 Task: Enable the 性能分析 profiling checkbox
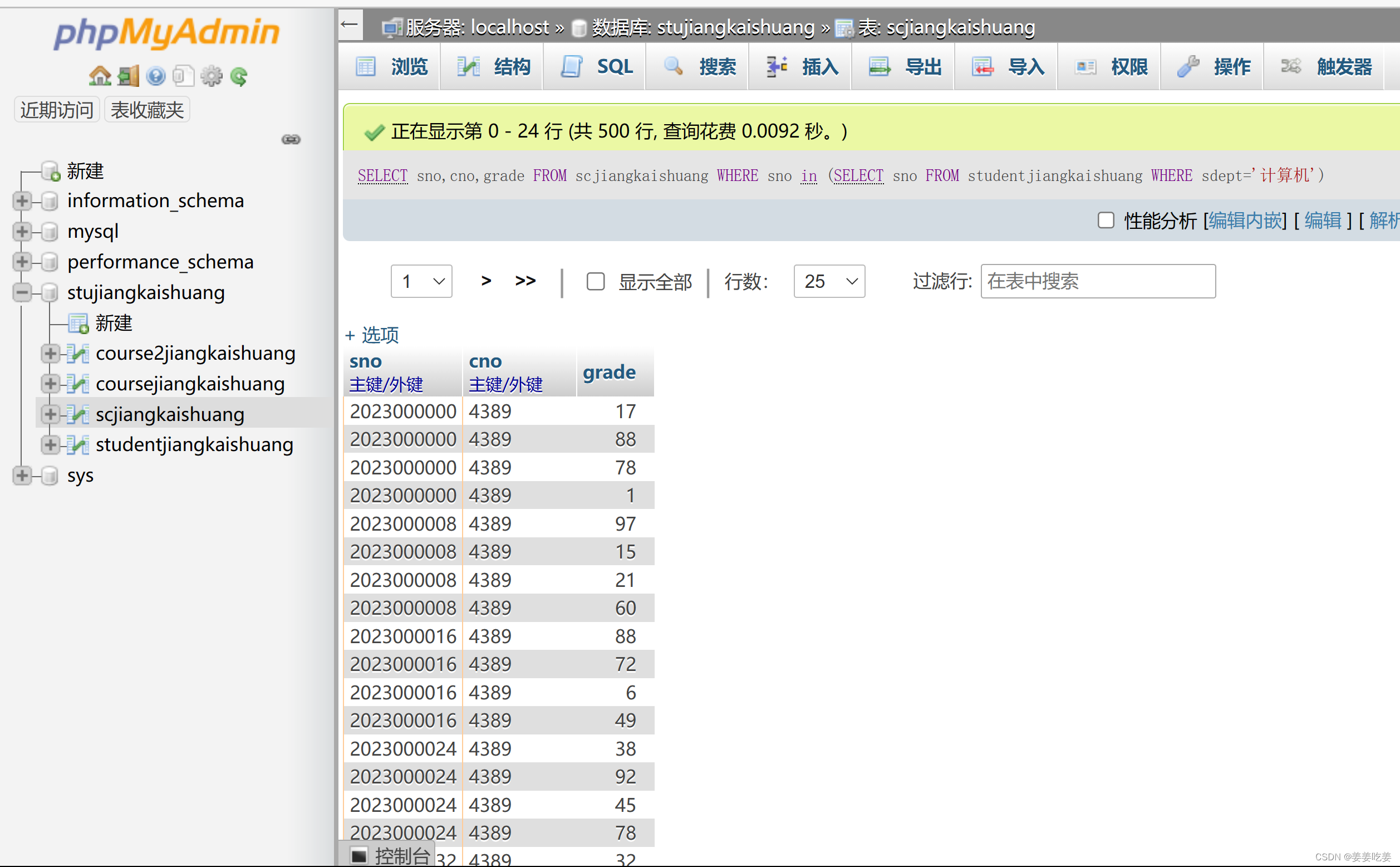1106,220
